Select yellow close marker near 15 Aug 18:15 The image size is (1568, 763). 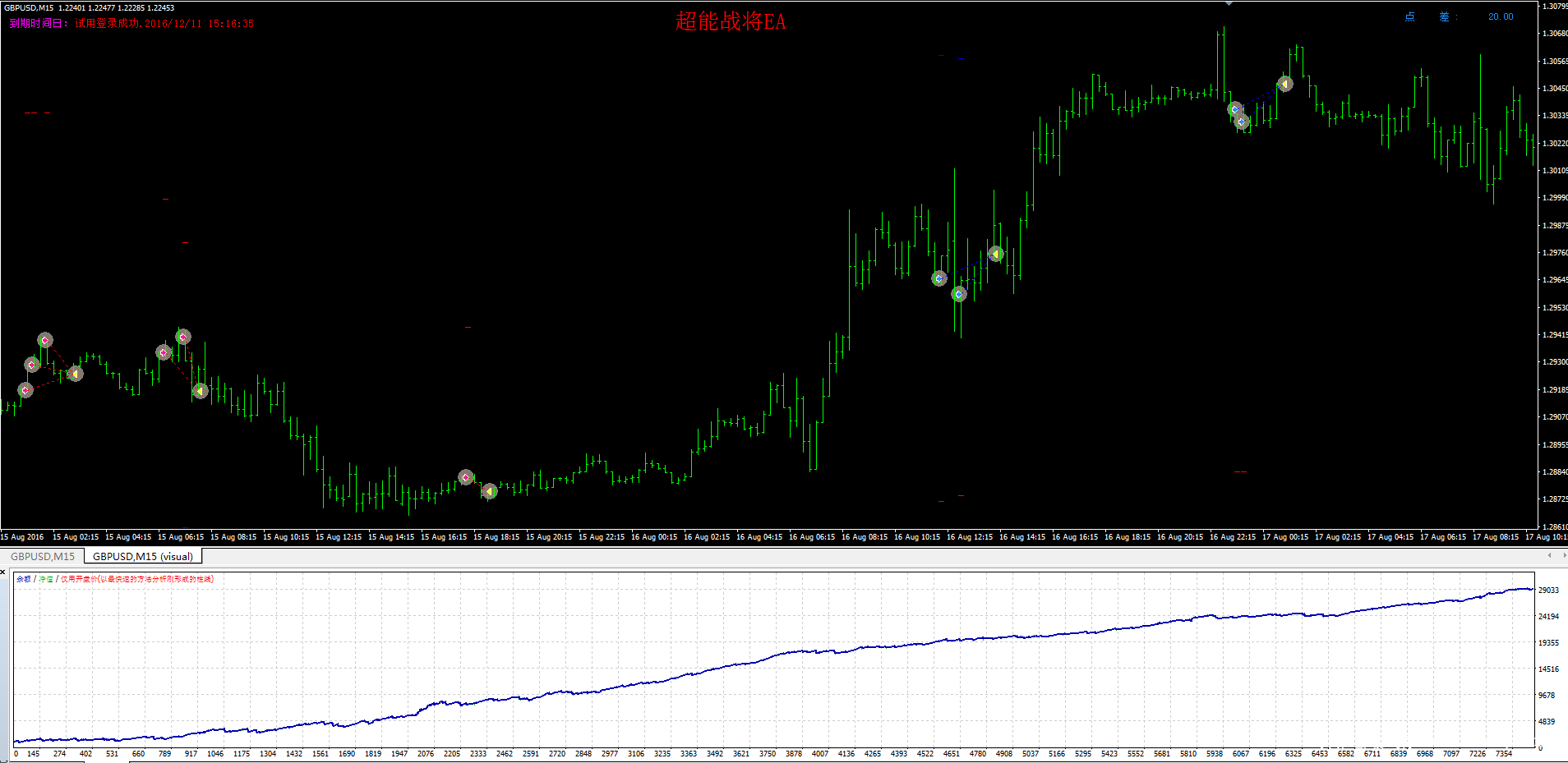490,491
